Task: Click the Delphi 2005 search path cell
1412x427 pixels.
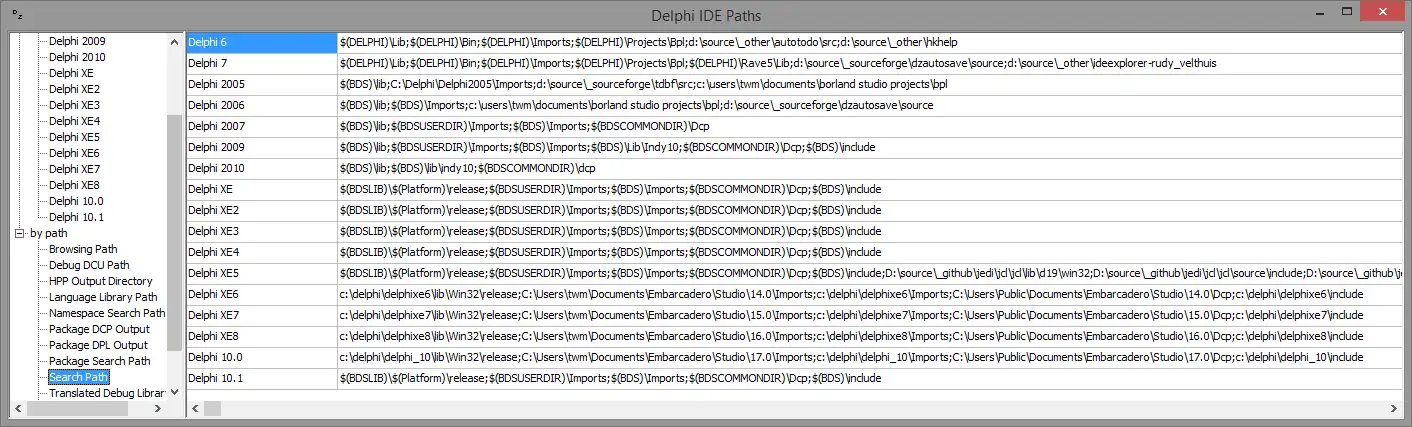Action: pyautogui.click(x=870, y=85)
